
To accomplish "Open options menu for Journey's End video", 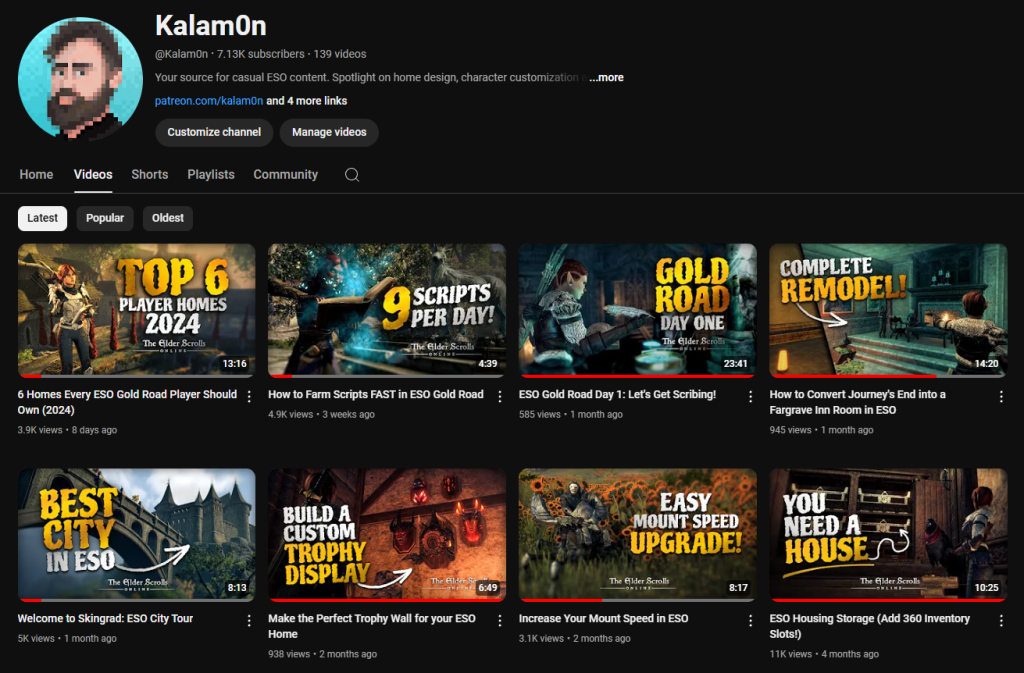I will (1001, 396).
